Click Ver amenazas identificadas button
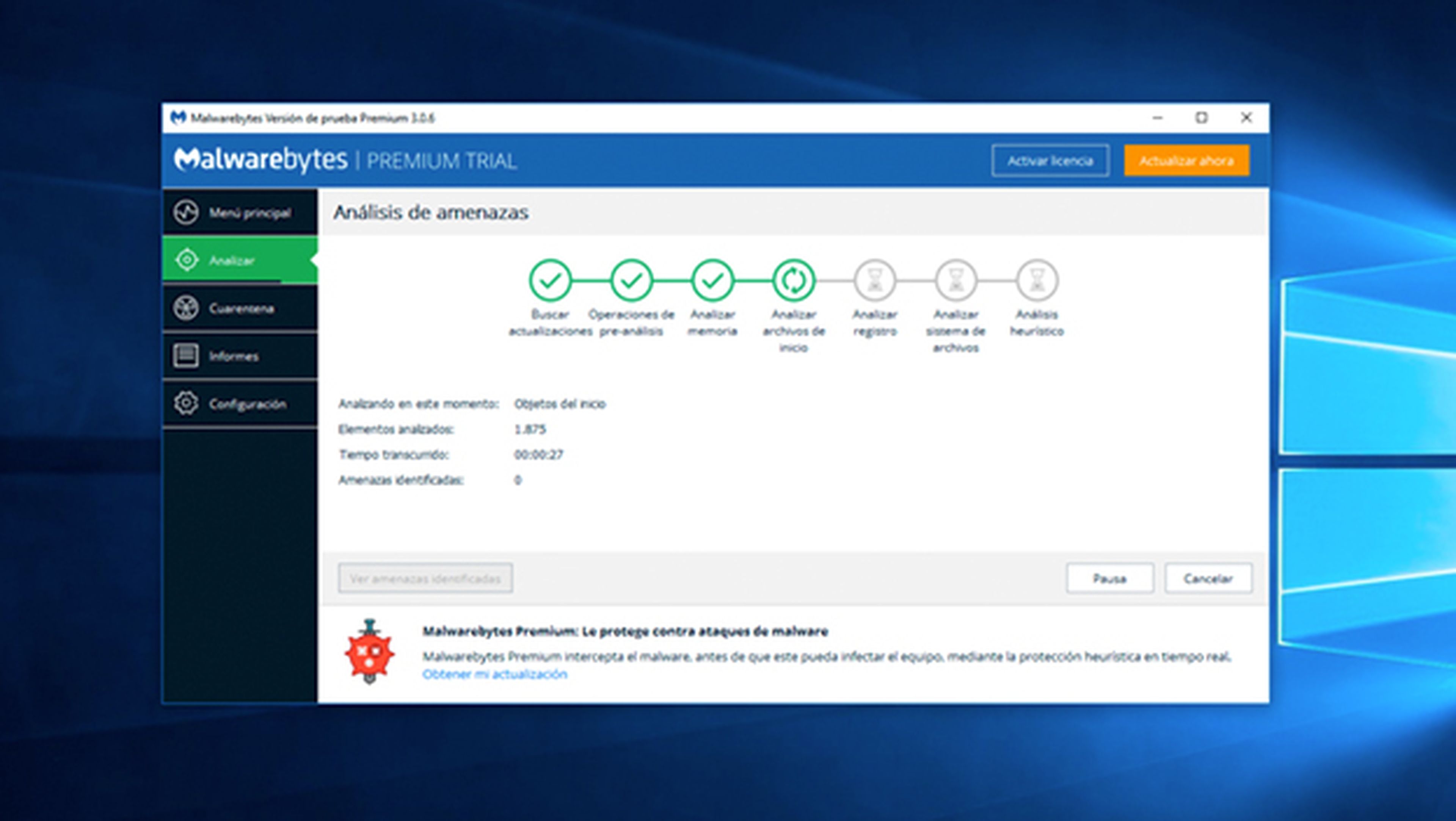The height and width of the screenshot is (821, 1456). 425,578
